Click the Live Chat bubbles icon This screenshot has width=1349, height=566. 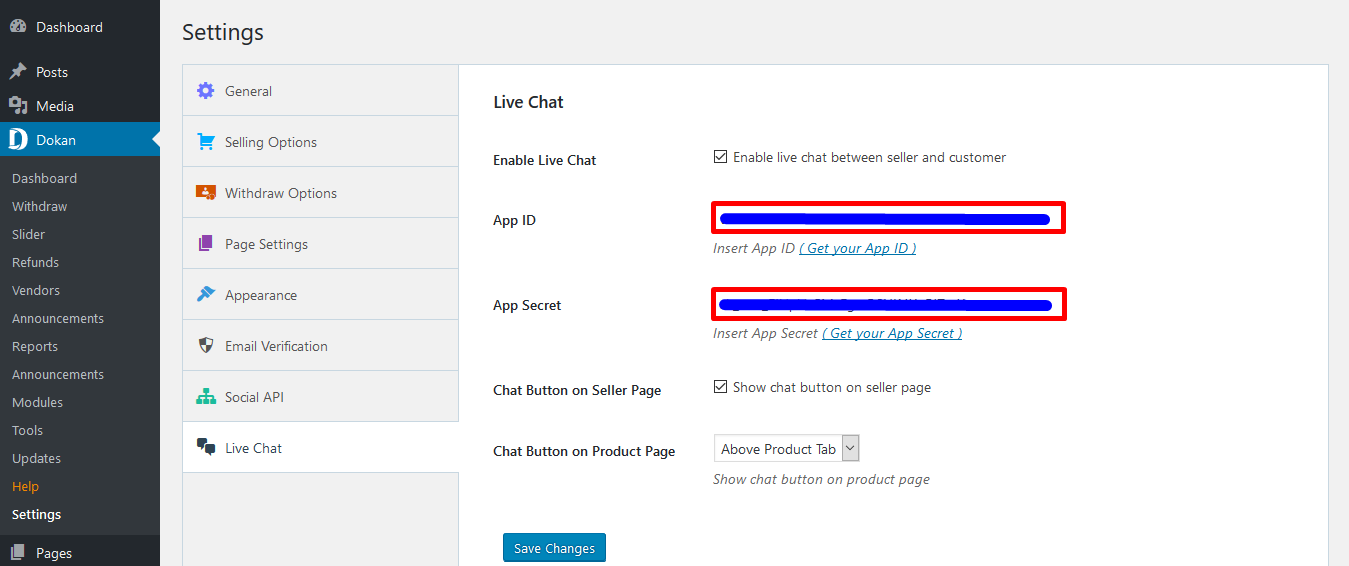[205, 448]
